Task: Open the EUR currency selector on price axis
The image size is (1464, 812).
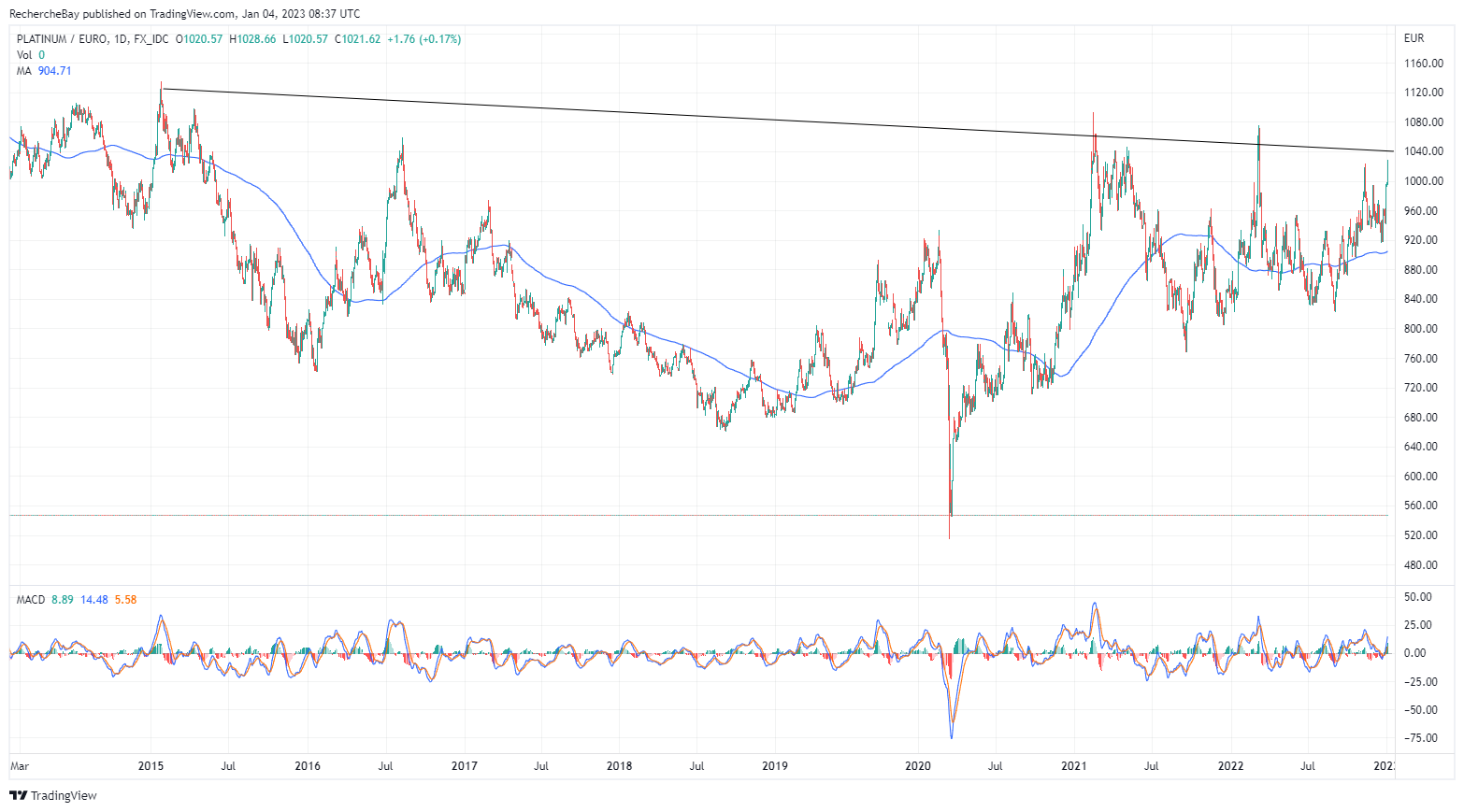Action: (1414, 38)
